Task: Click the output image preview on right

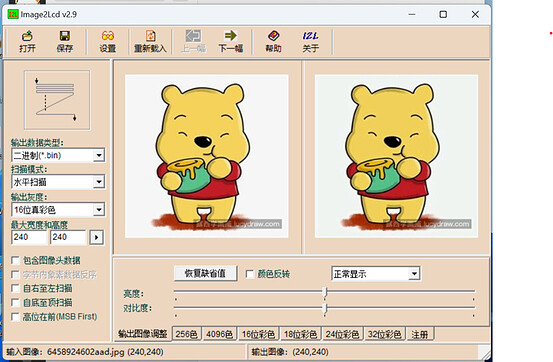Action: coord(396,156)
